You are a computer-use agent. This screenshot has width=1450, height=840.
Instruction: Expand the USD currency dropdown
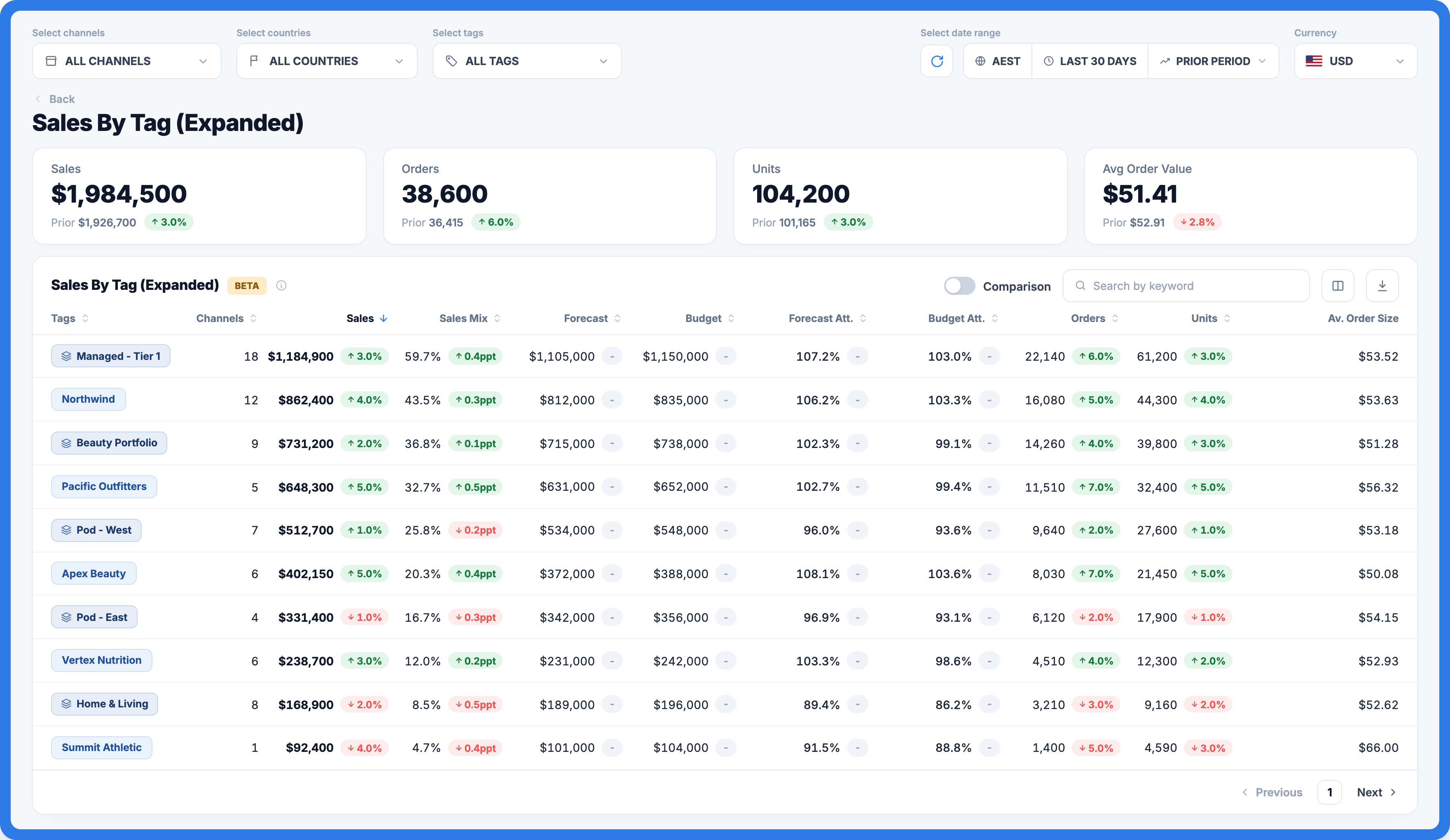coord(1355,61)
